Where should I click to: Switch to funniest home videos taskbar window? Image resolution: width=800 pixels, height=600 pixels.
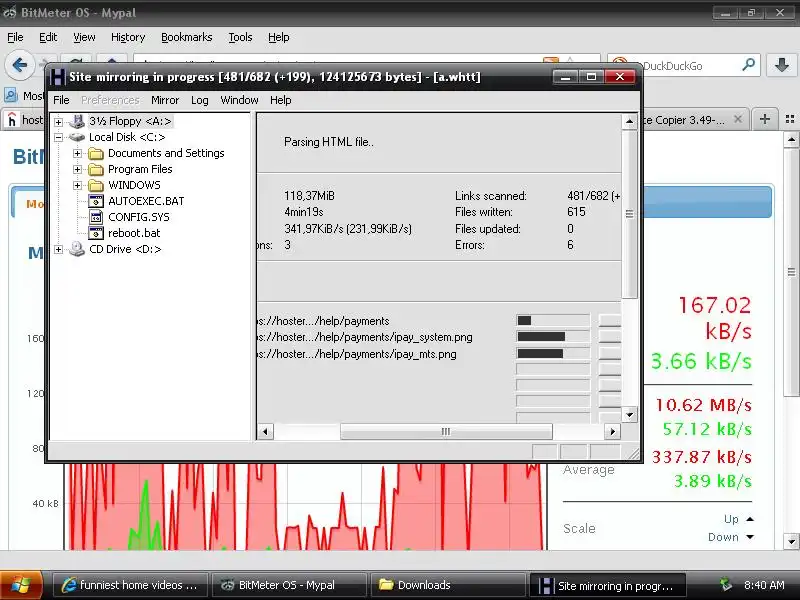[130, 585]
